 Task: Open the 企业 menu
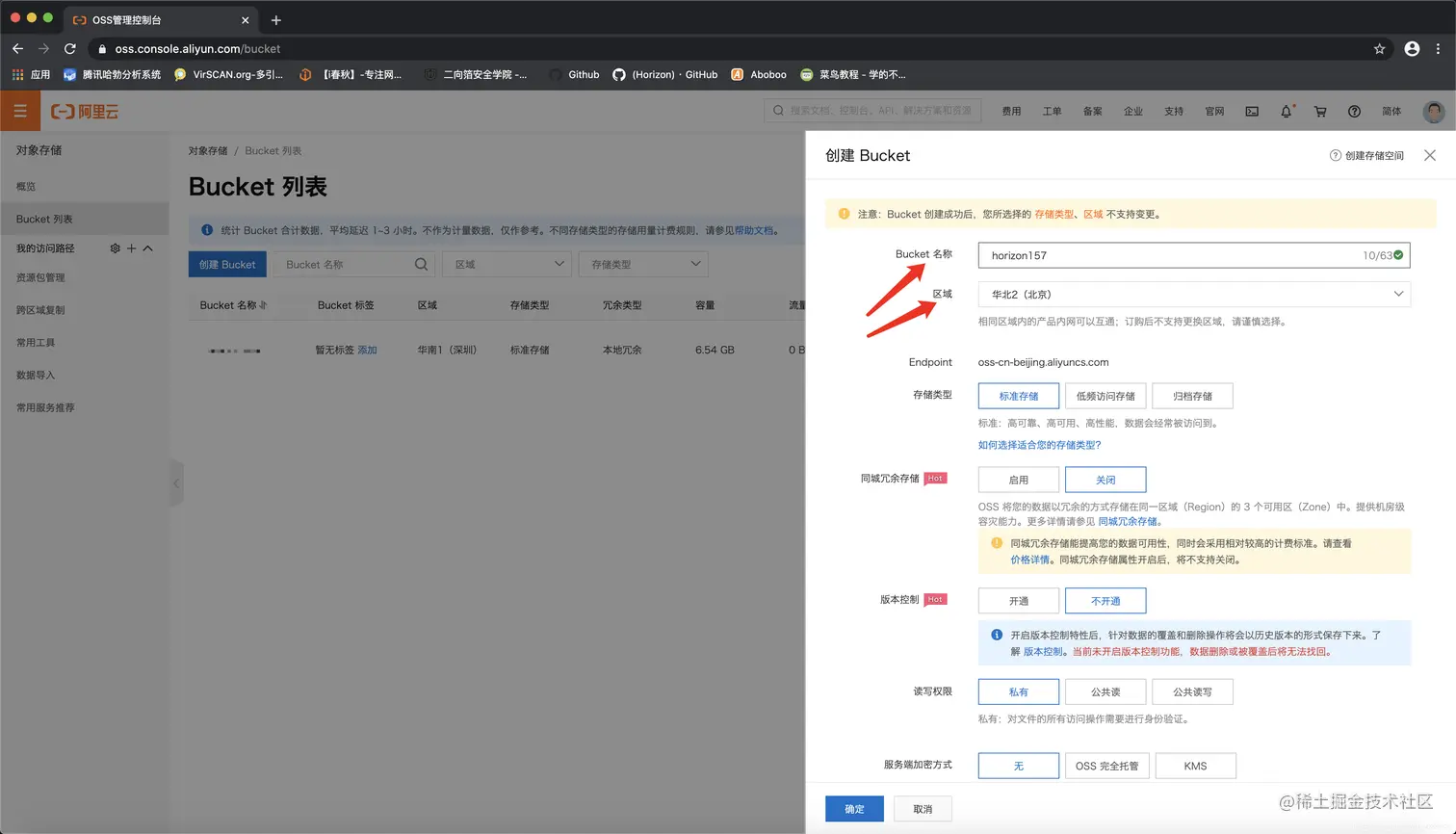pyautogui.click(x=1132, y=112)
